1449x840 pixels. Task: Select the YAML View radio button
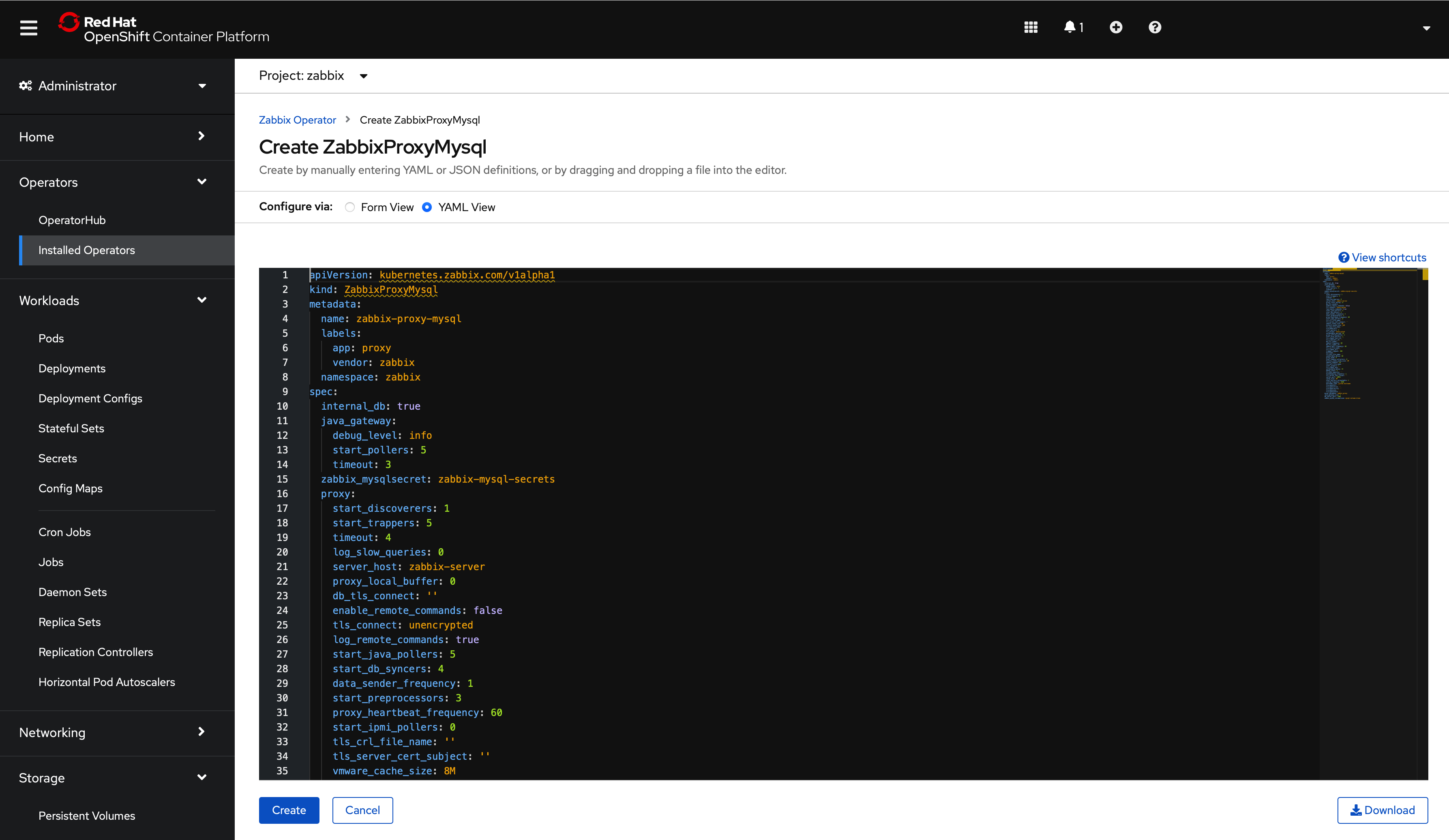click(427, 207)
